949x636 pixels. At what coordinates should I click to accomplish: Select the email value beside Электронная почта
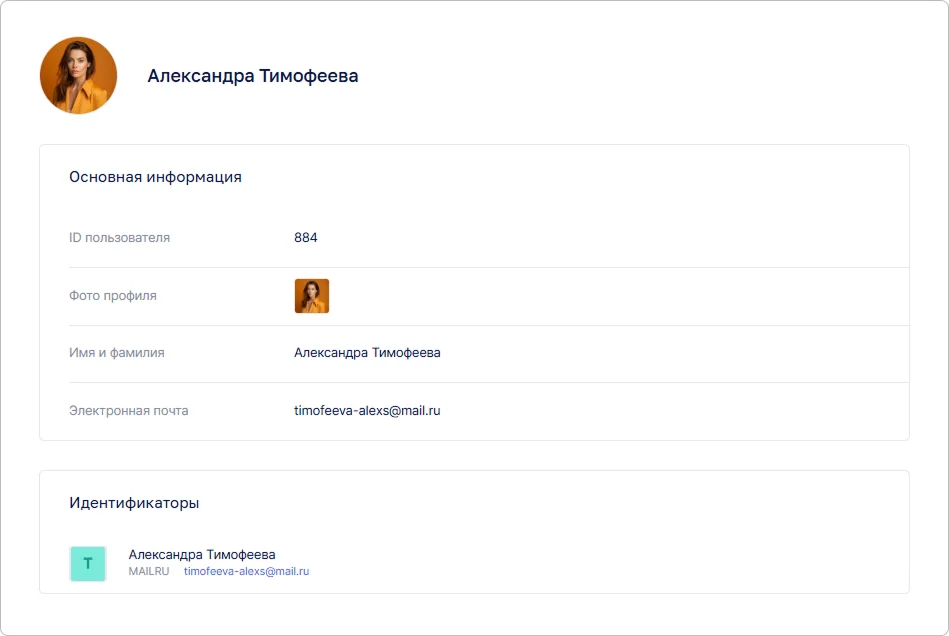pos(367,410)
